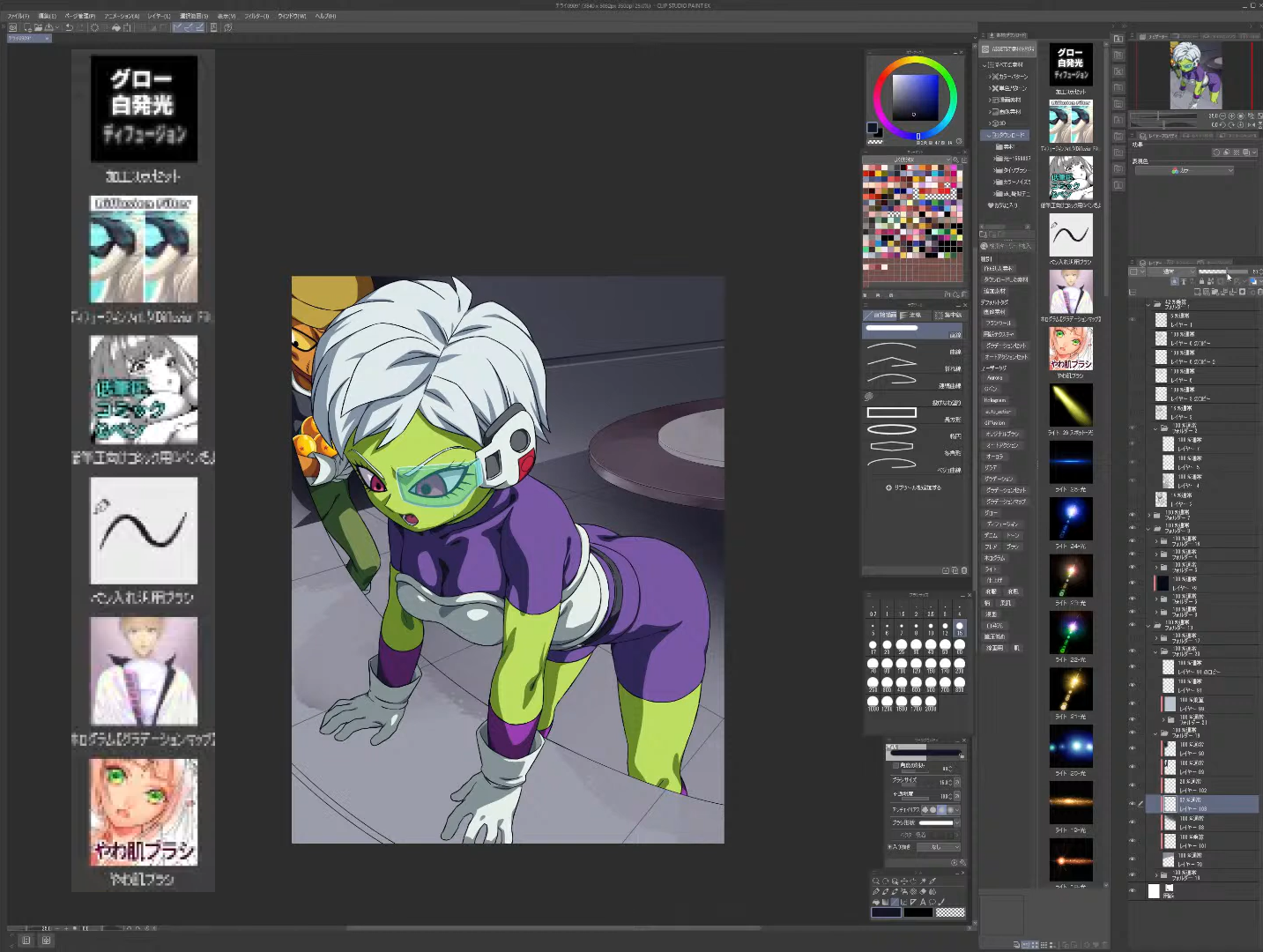The image size is (1263, 952).
Task: Select the レイヤー 1 layer row
Action: (1202, 319)
